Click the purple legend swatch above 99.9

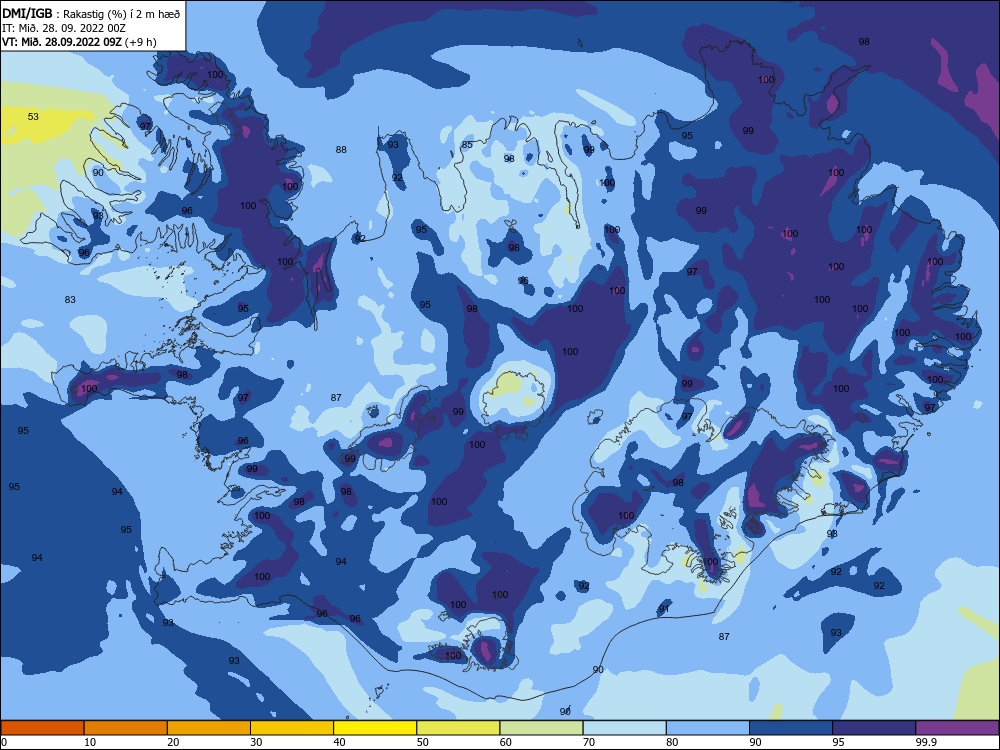click(957, 728)
